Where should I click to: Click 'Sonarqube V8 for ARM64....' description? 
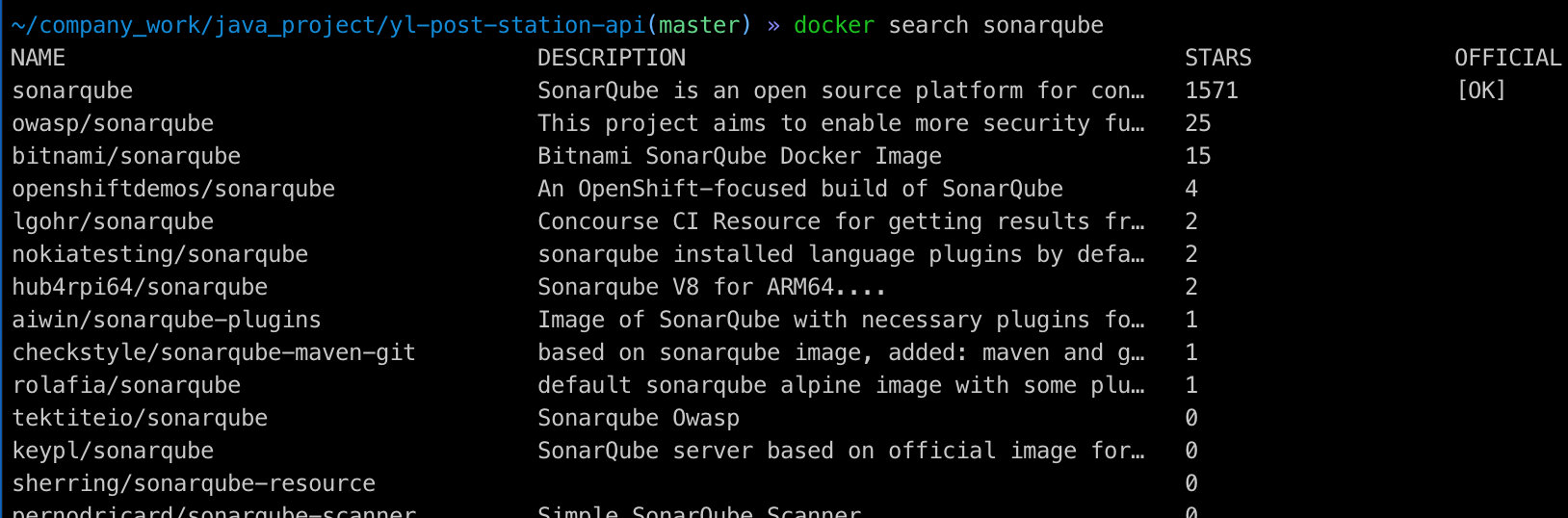pyautogui.click(x=712, y=287)
